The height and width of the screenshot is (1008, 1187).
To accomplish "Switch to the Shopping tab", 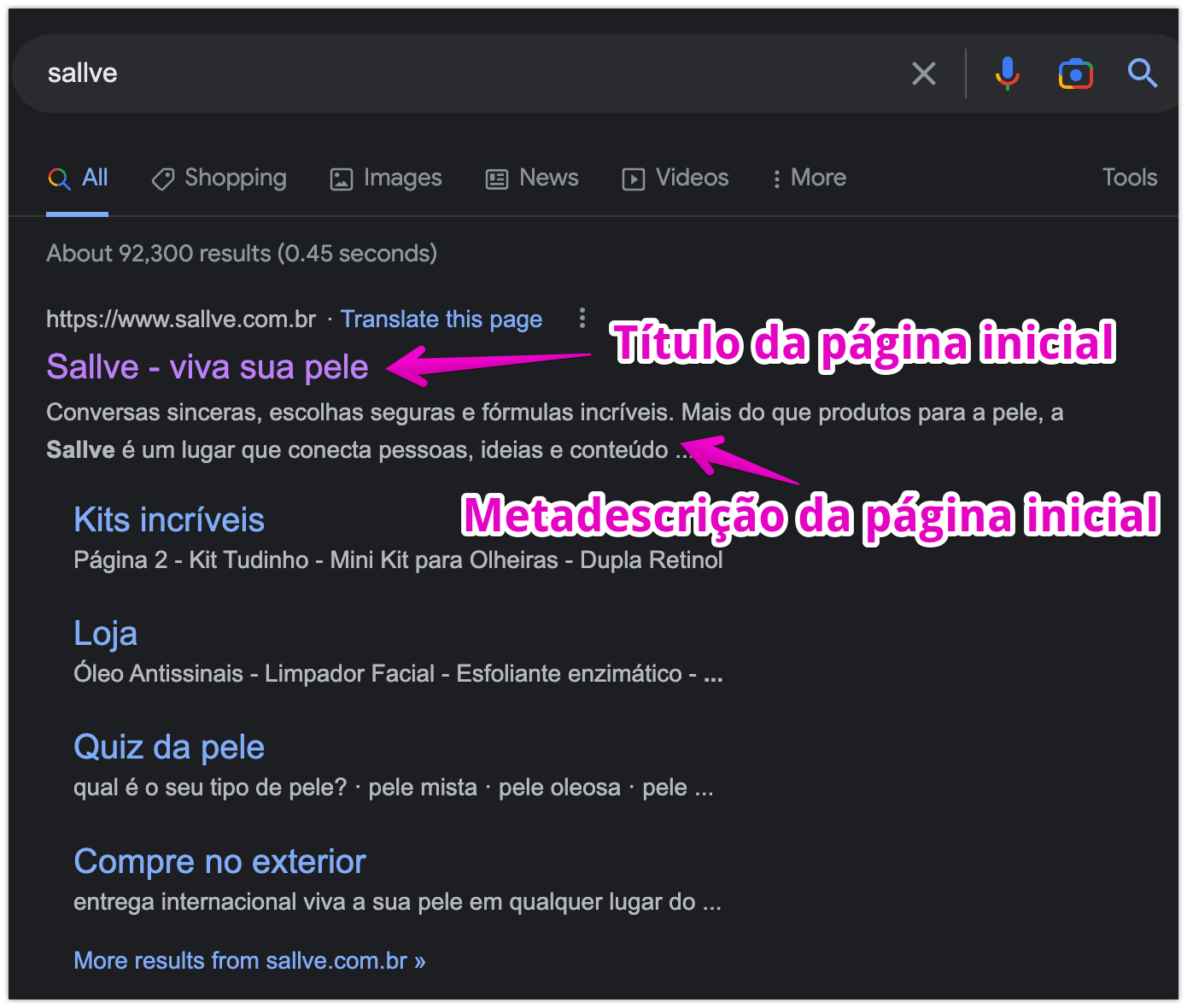I will [219, 178].
